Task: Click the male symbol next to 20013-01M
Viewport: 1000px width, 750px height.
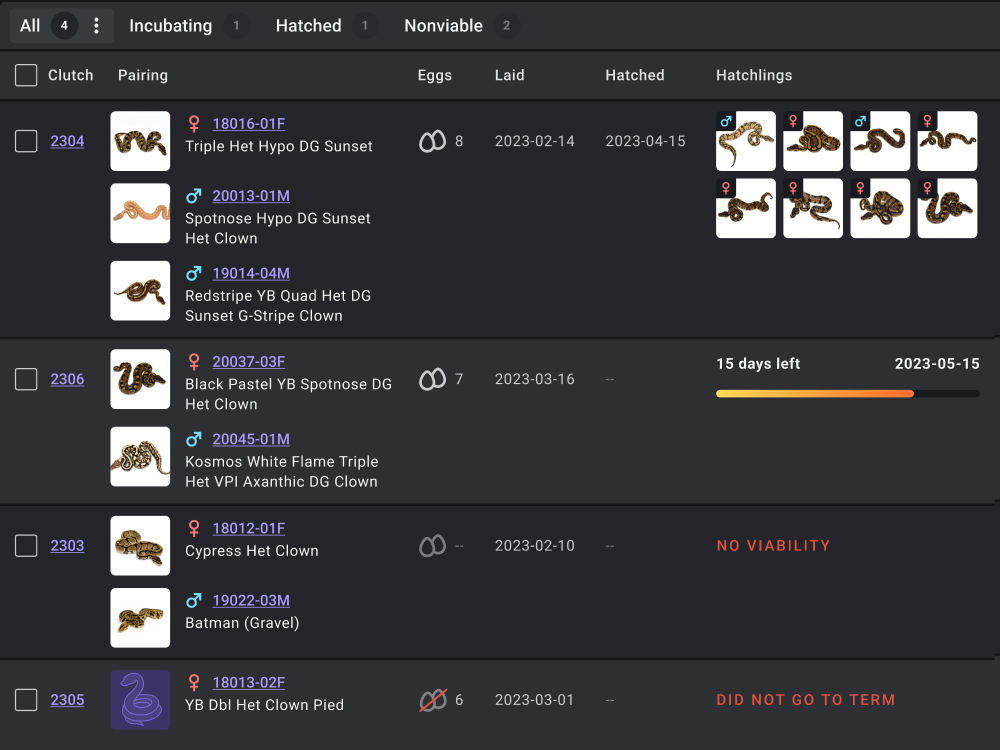Action: (x=194, y=196)
